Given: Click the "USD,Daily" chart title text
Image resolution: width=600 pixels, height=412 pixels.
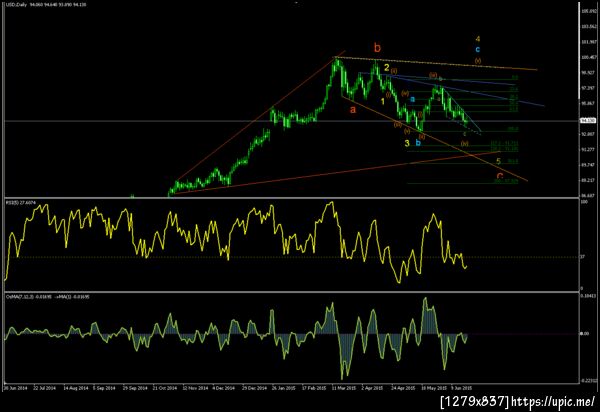Looking at the screenshot, I should tap(16, 5).
